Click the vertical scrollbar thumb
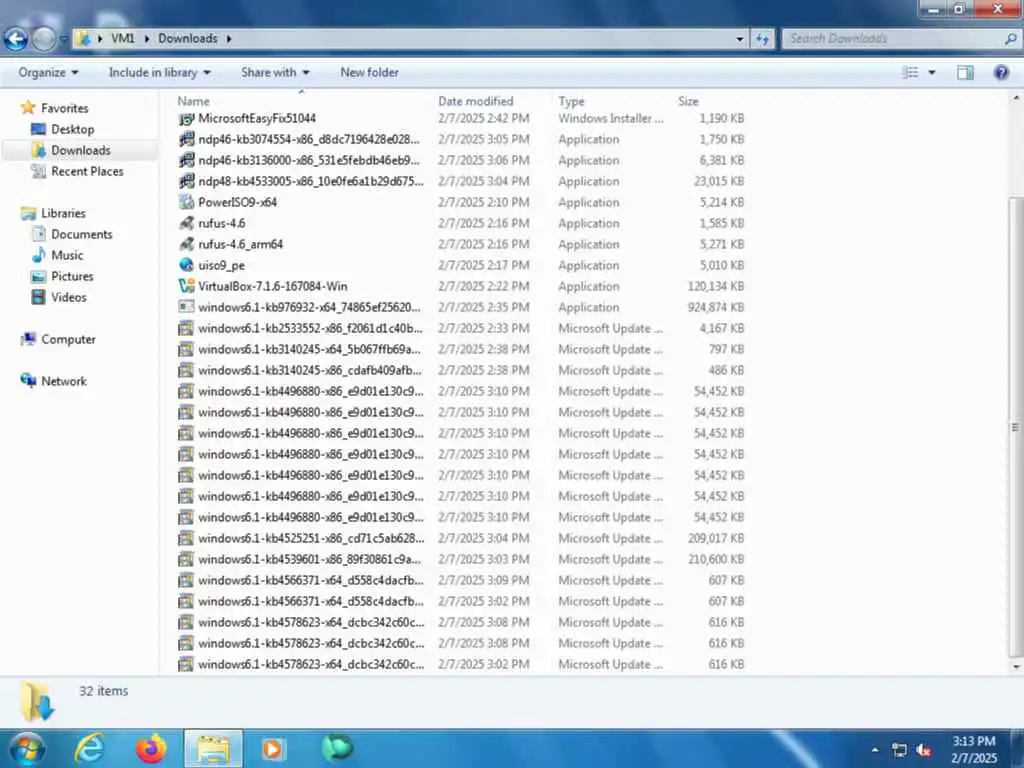This screenshot has width=1024, height=768. (x=1015, y=427)
